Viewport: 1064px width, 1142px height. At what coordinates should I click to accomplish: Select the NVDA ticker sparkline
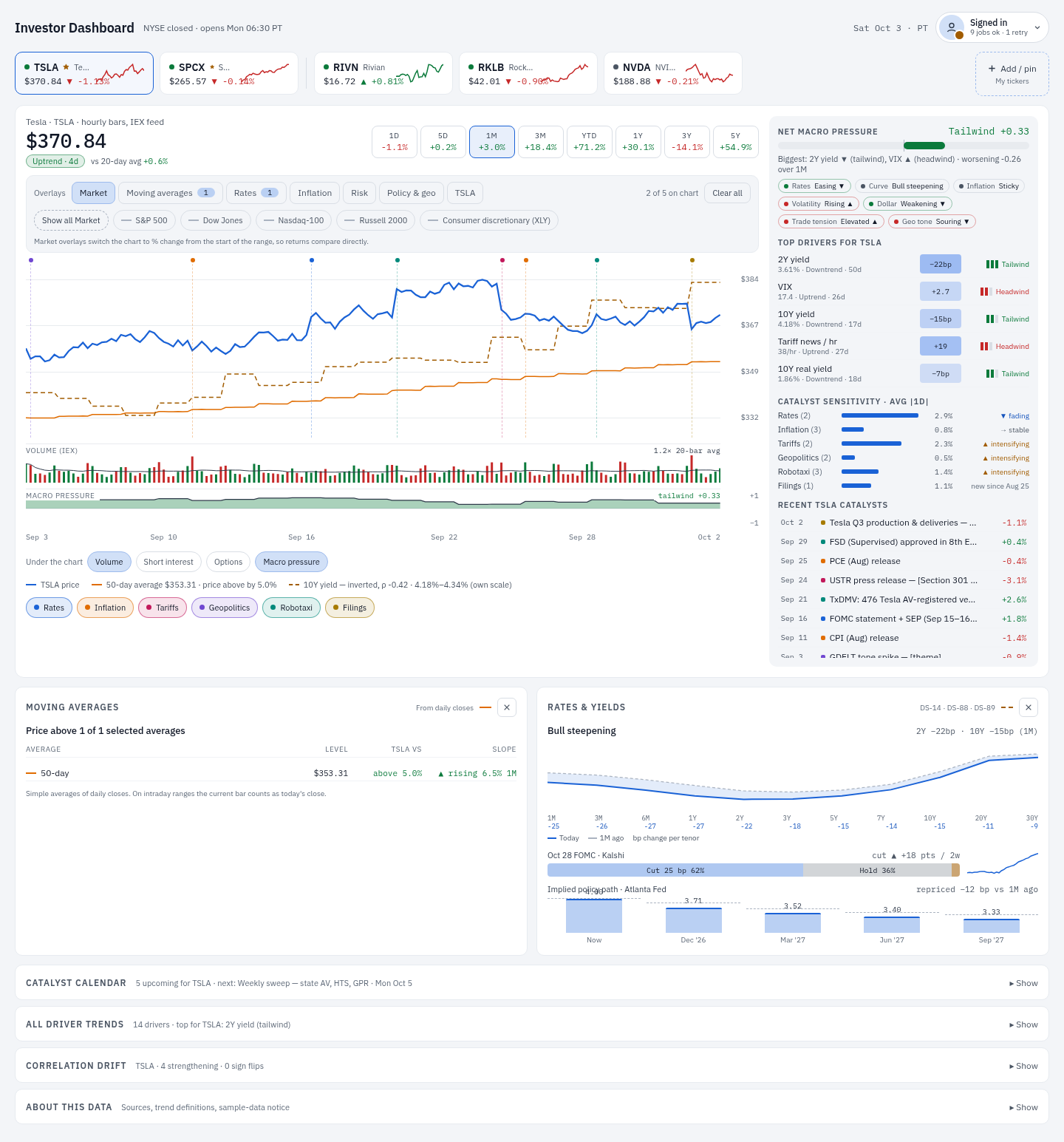tap(709, 72)
